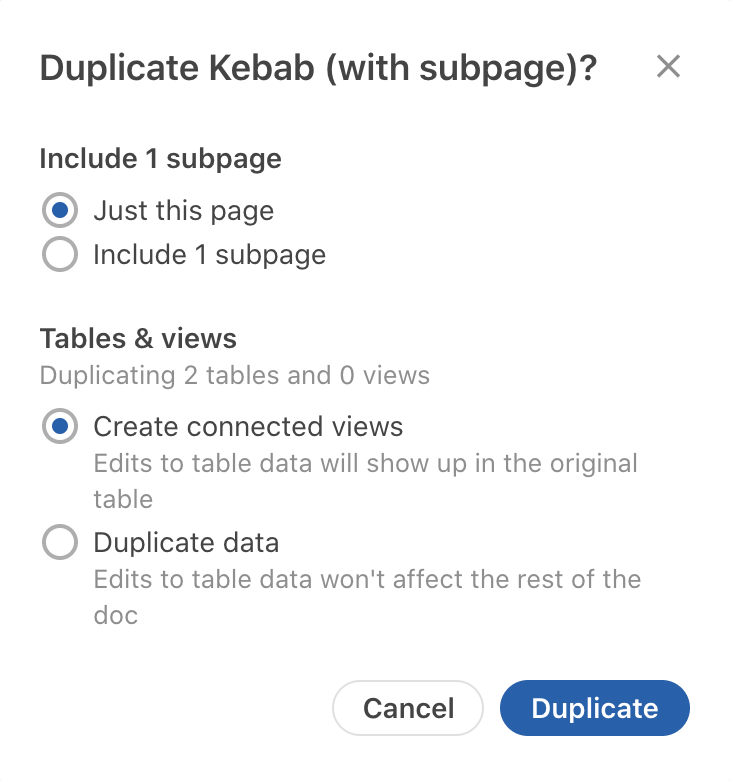Click the word 'doc' ending the last description
Screen dimensions: 730x780
click(115, 614)
